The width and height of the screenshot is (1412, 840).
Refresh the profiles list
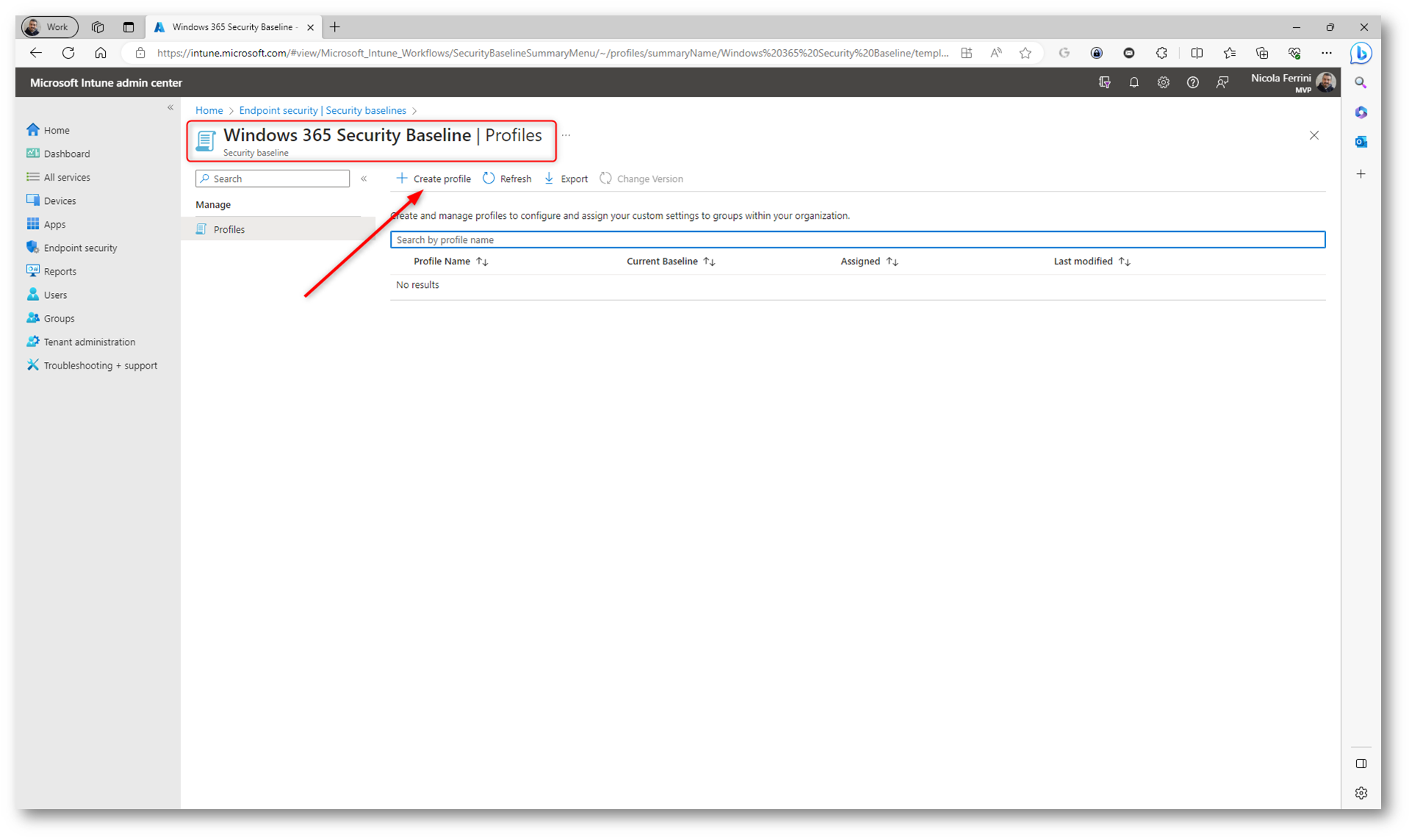tap(507, 178)
